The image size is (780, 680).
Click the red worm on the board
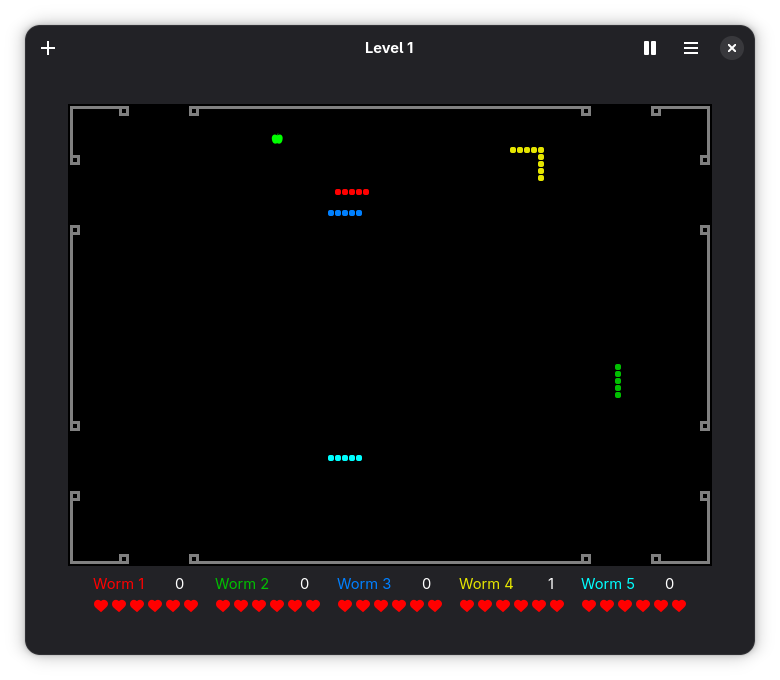coord(352,192)
